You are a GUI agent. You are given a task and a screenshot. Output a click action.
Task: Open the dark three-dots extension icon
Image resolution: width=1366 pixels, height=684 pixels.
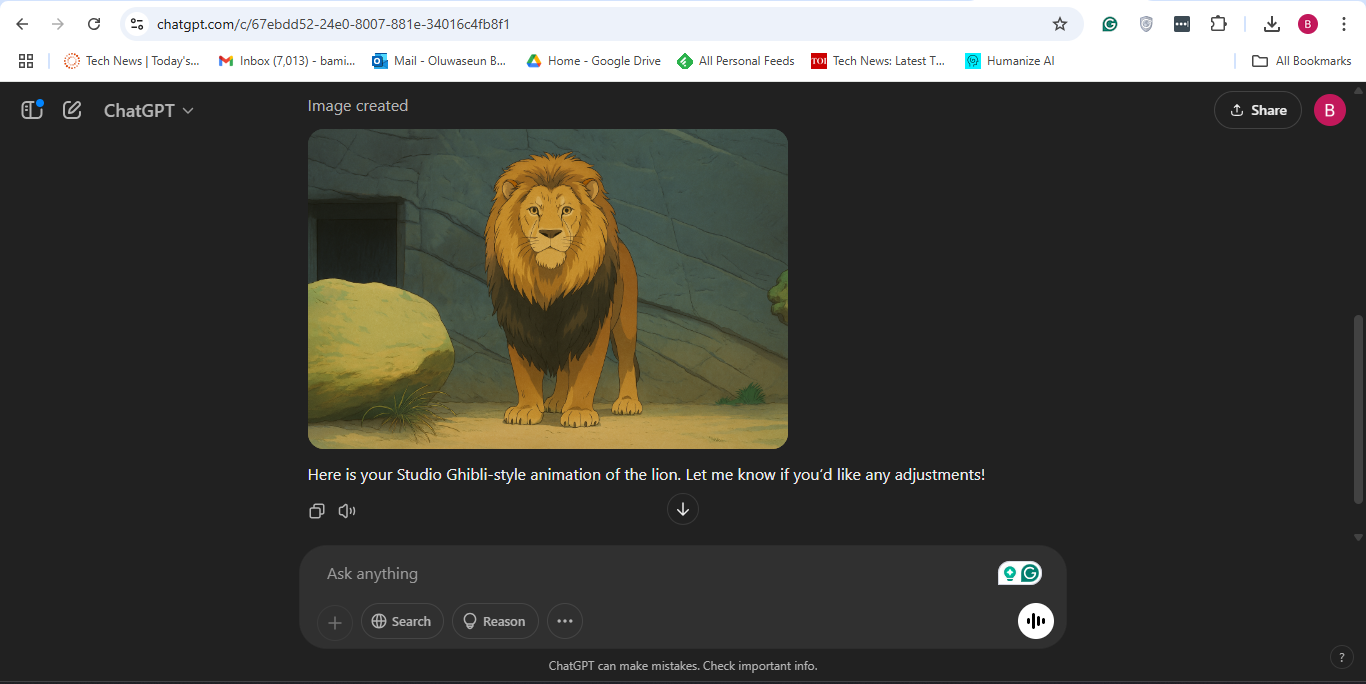(x=1182, y=24)
